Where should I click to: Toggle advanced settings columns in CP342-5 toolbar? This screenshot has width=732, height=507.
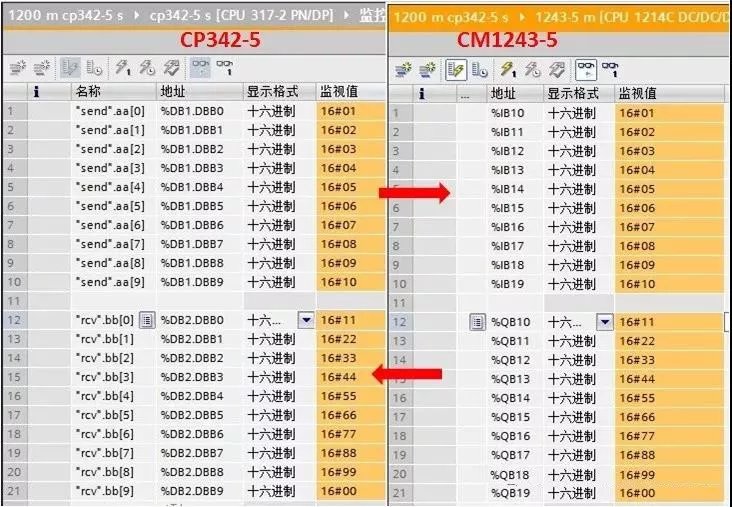[94, 68]
